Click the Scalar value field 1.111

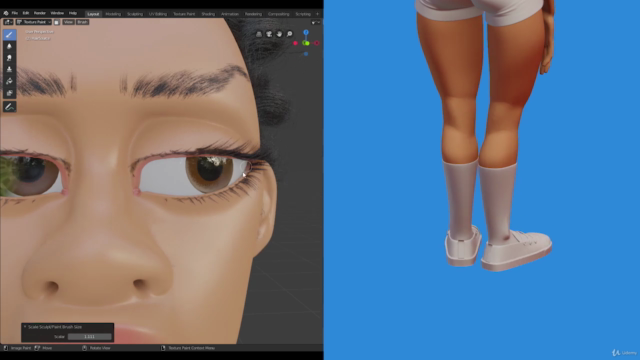(x=89, y=337)
